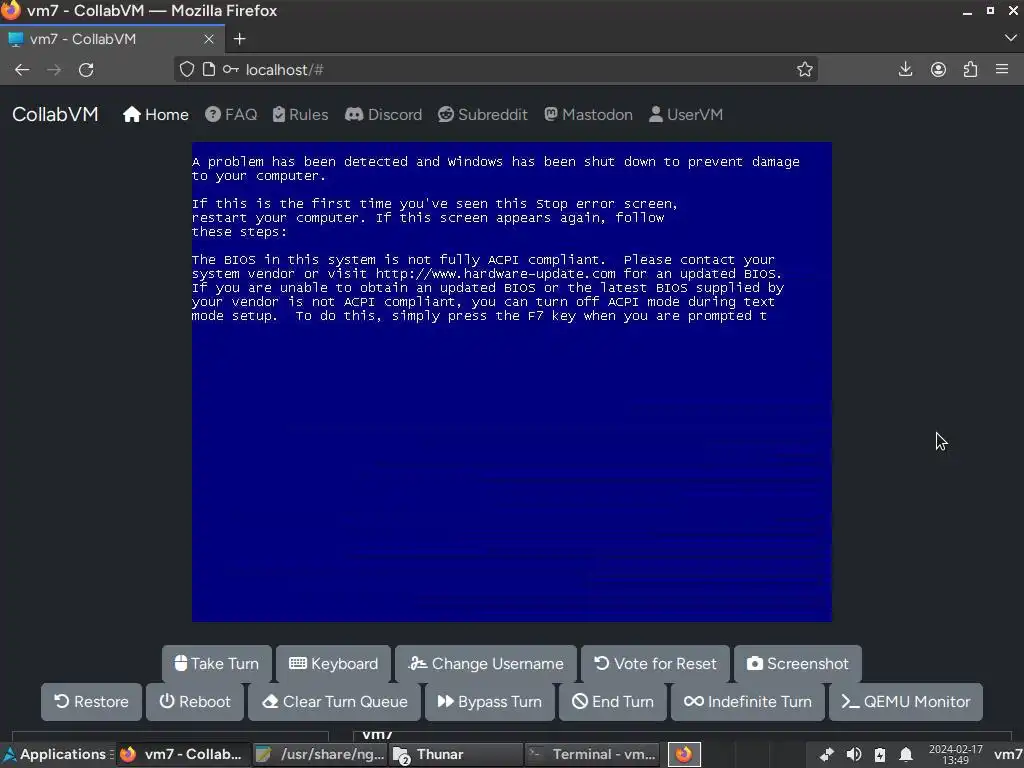Open the Applications menu in taskbar
This screenshot has width=1024, height=768.
55,754
